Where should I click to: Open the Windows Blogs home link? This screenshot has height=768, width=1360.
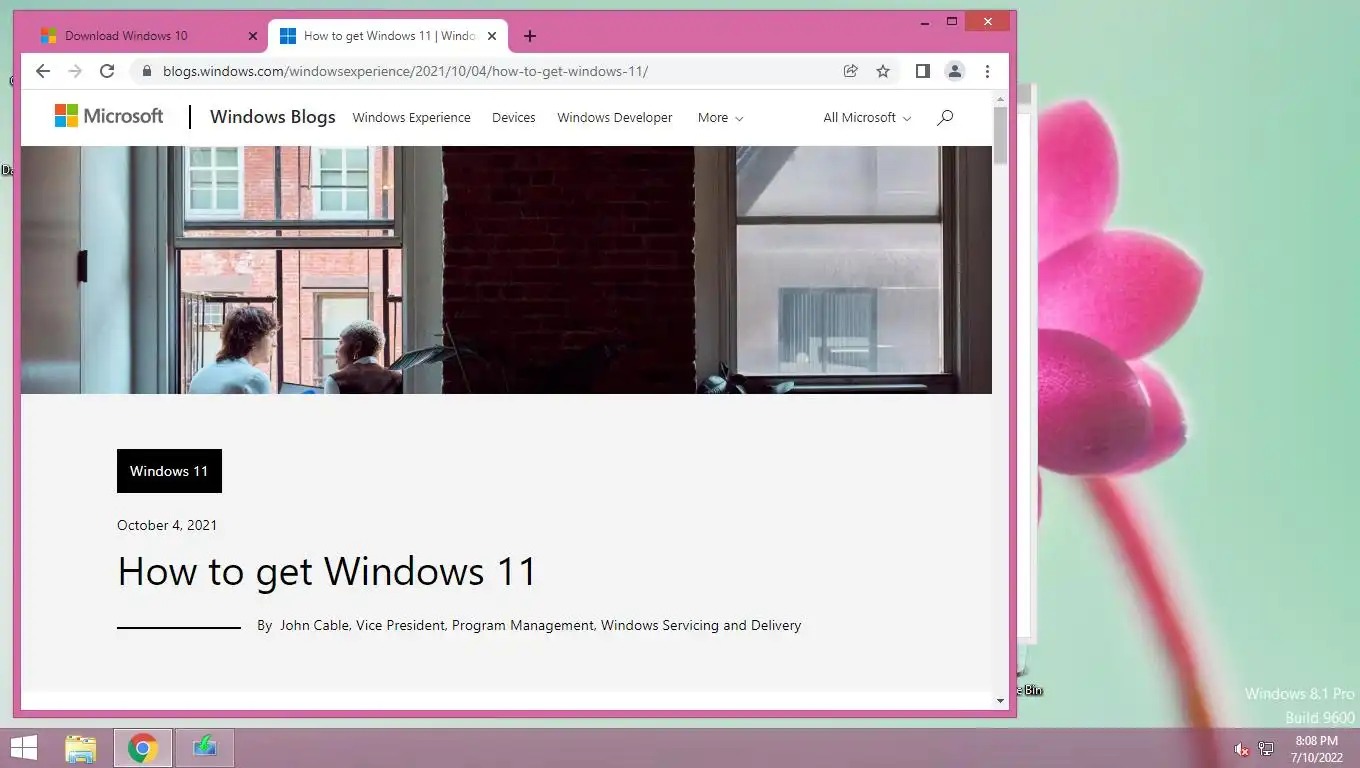(x=272, y=117)
